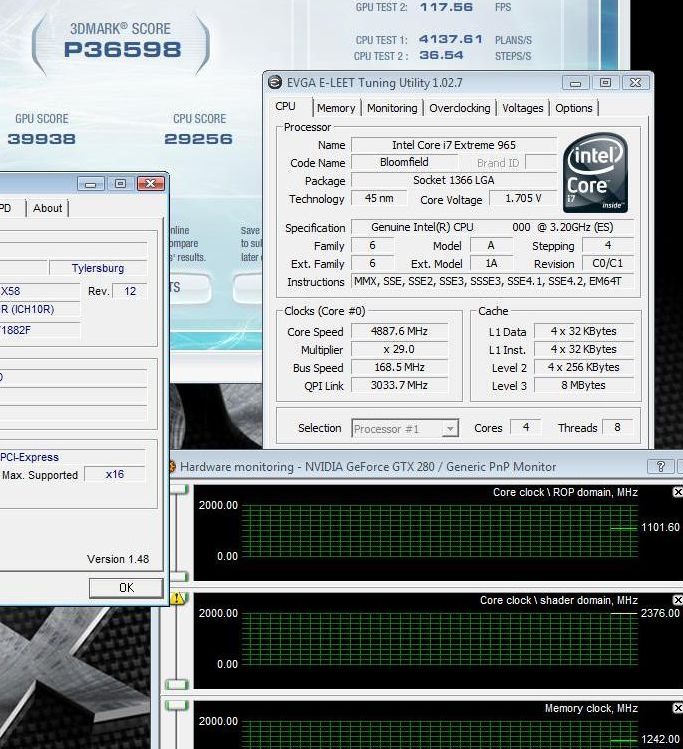Click the Stepping value '4'
683x749 pixels.
point(608,246)
